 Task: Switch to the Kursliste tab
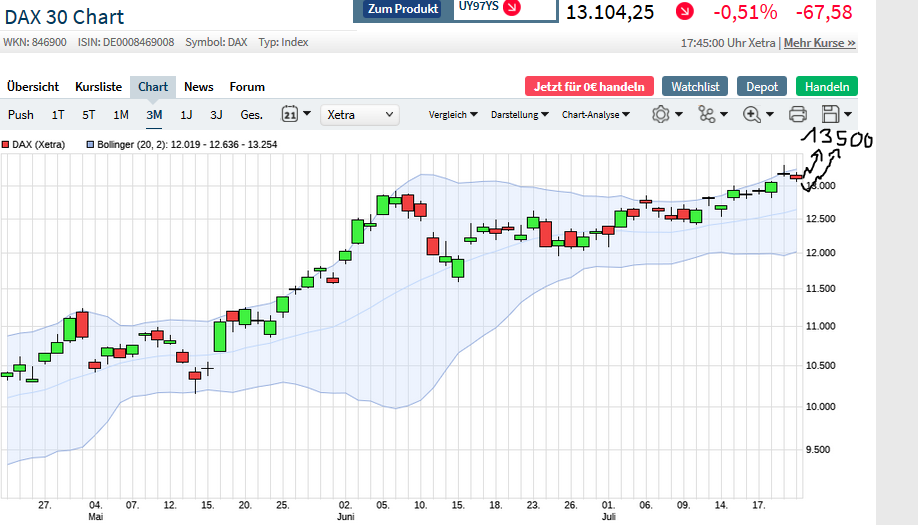click(98, 87)
